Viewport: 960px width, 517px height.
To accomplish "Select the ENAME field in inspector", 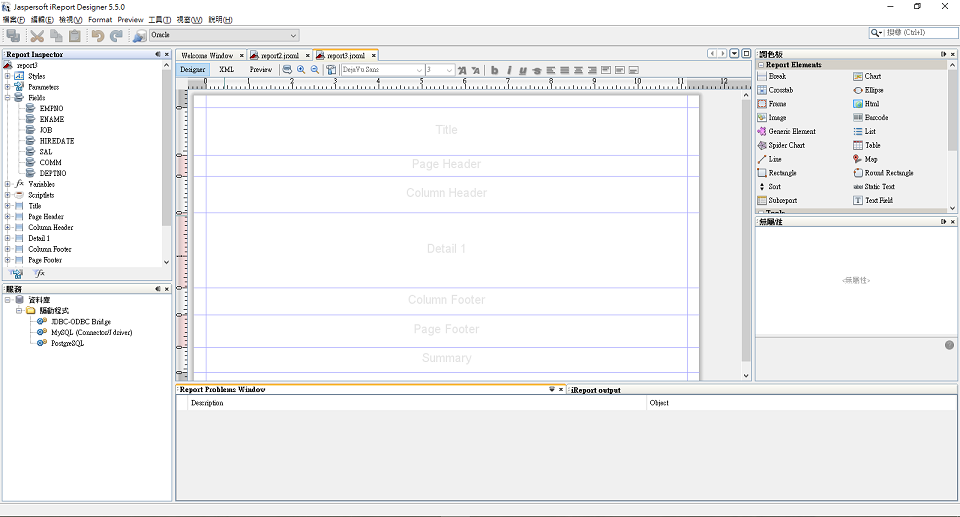I will click(51, 119).
